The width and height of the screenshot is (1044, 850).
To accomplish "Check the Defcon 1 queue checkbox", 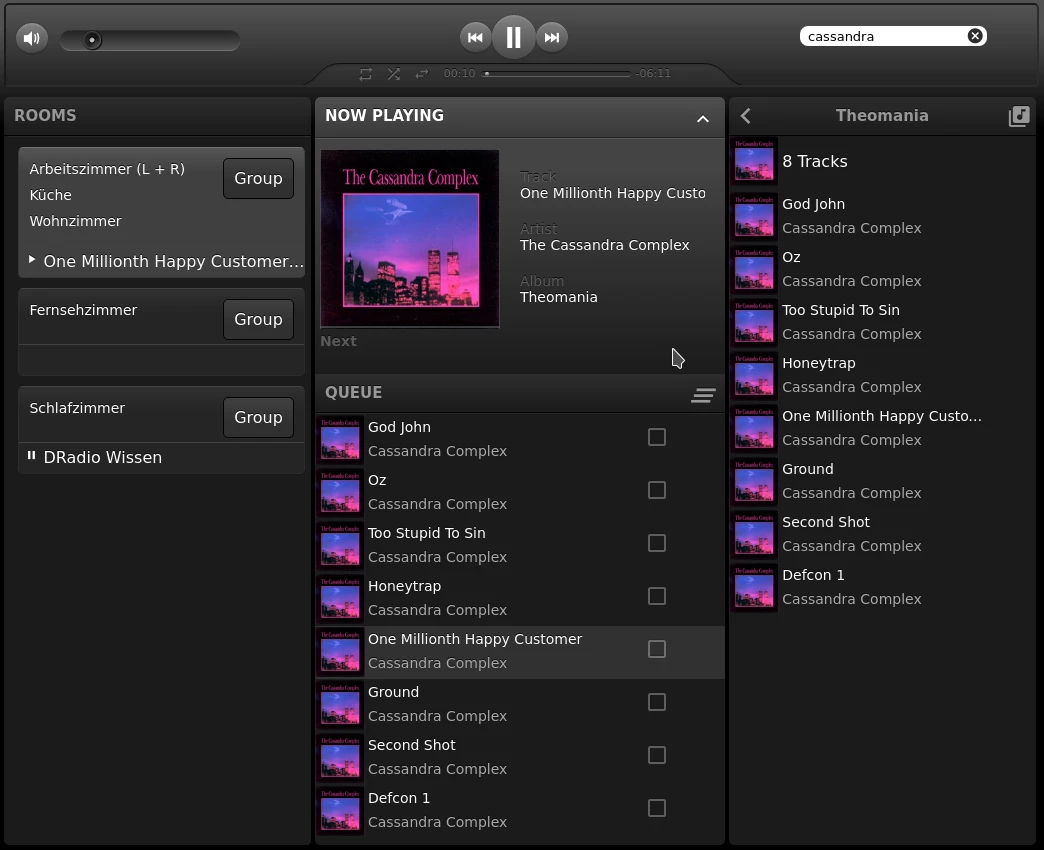I will [656, 808].
